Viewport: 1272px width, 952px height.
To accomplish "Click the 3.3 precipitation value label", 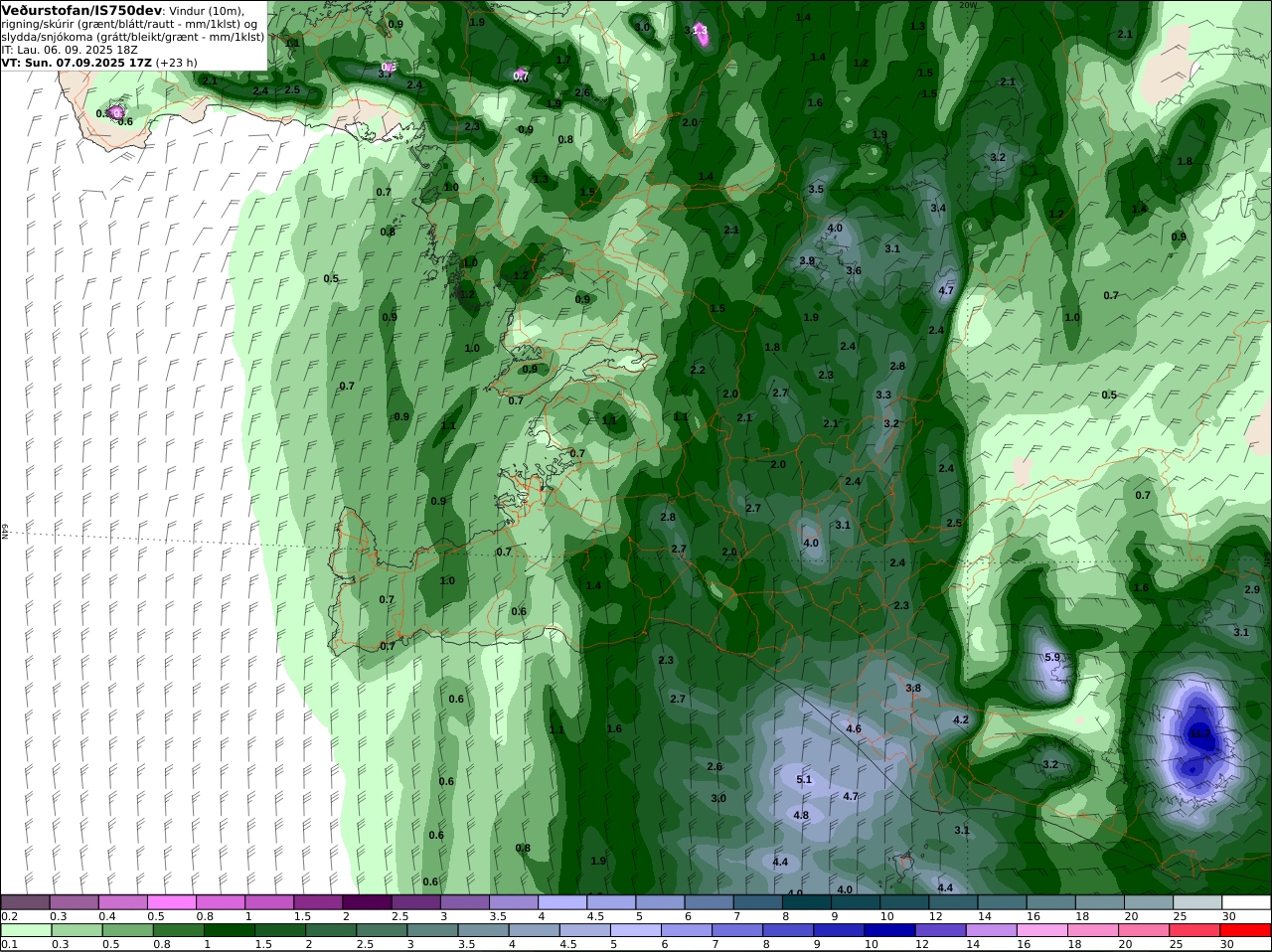I will (x=883, y=395).
